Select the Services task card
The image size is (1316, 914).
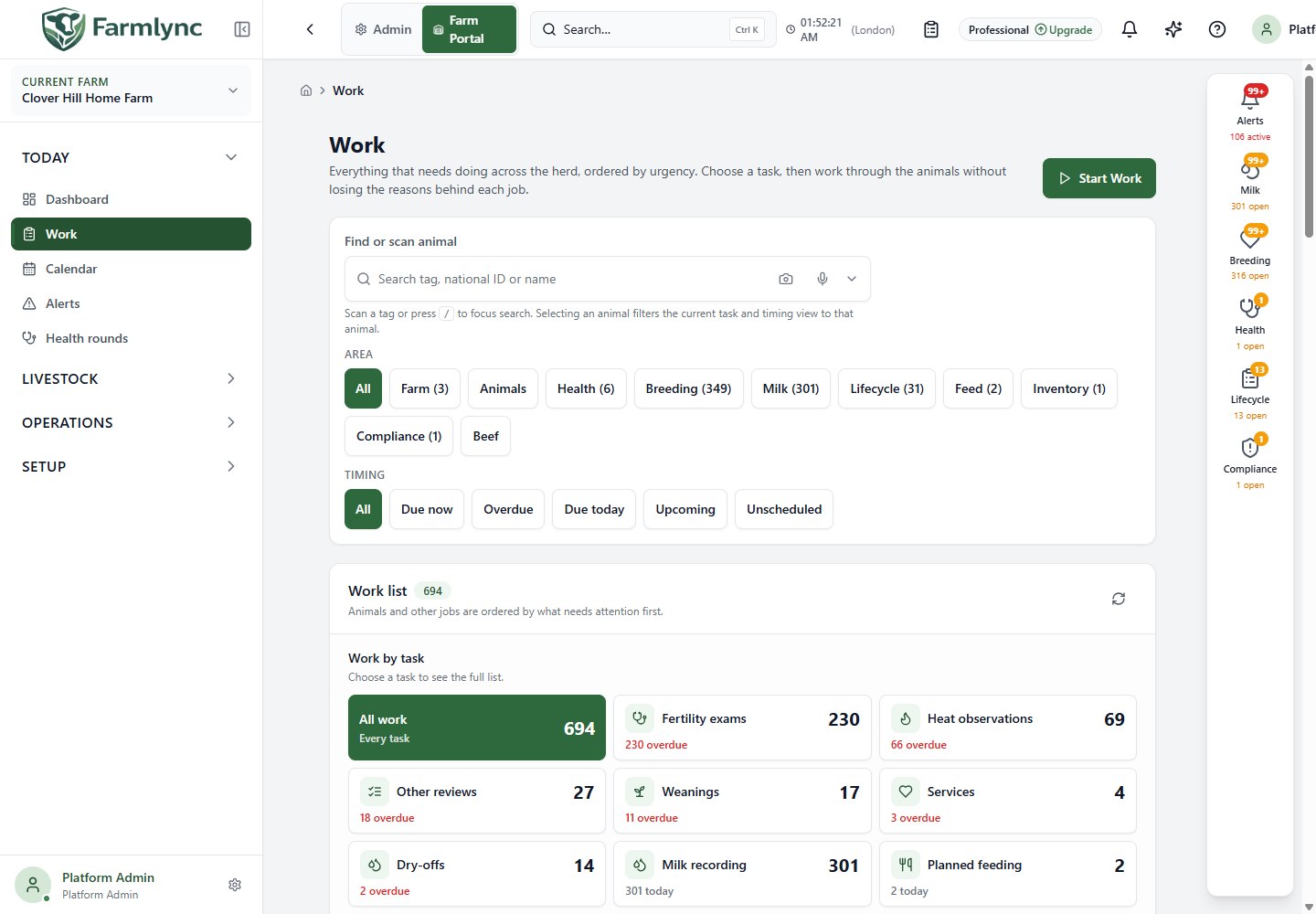[1008, 801]
